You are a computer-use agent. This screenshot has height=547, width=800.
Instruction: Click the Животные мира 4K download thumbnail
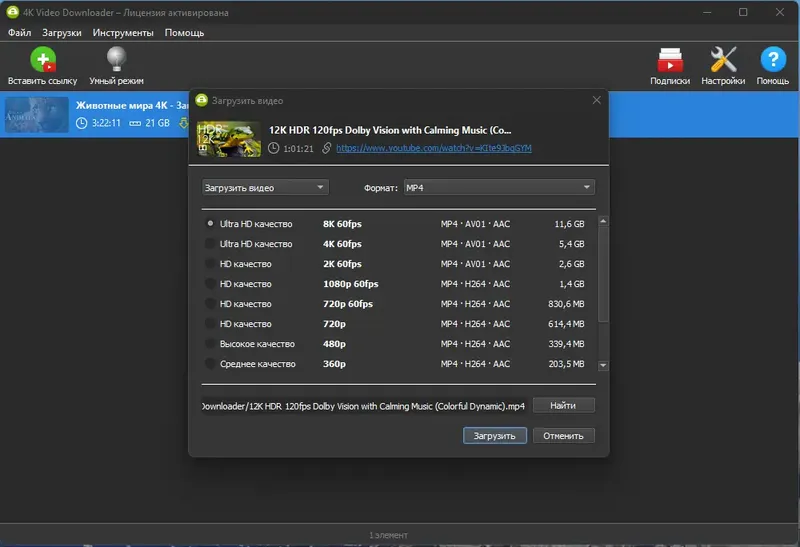point(36,115)
